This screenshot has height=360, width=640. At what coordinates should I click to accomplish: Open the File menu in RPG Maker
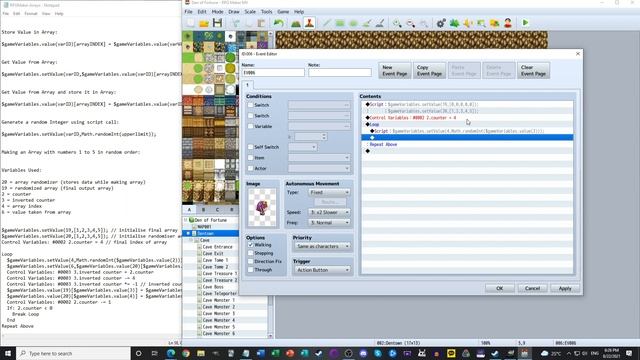click(x=189, y=12)
